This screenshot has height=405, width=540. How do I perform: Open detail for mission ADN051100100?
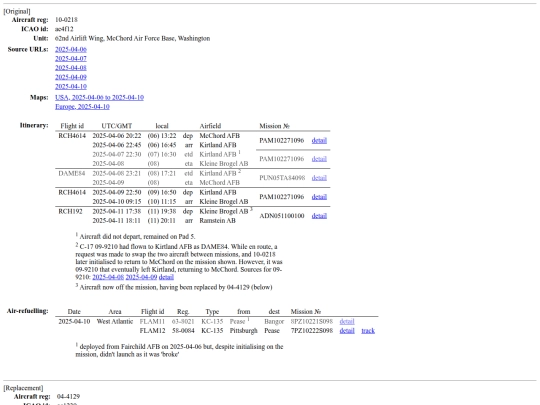pyautogui.click(x=319, y=216)
